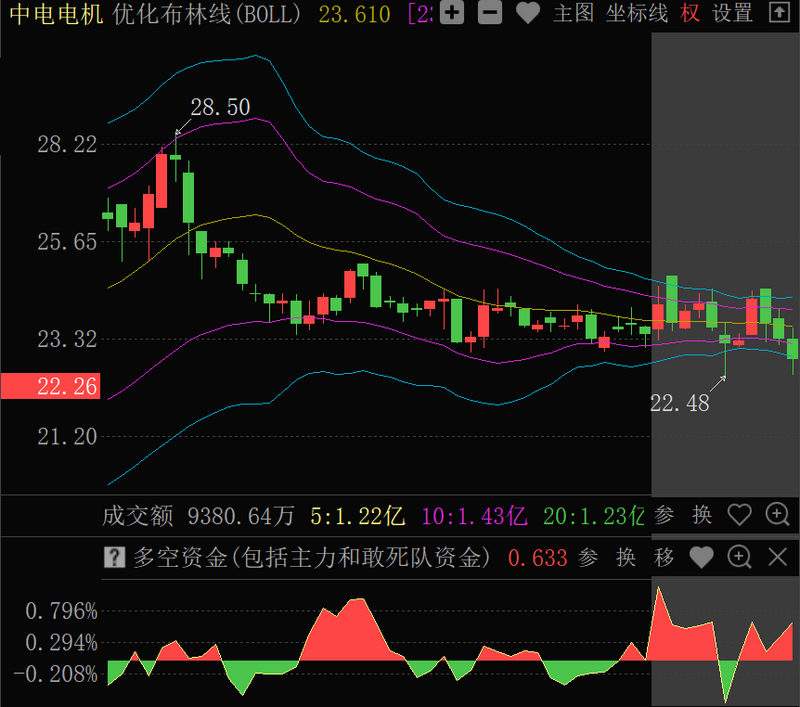Toggle the red 权 adjustment button
Image resolution: width=800 pixels, height=707 pixels.
coord(690,13)
